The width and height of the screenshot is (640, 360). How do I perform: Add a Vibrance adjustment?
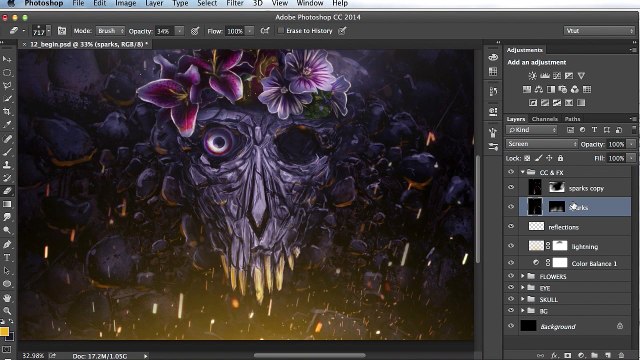581,76
